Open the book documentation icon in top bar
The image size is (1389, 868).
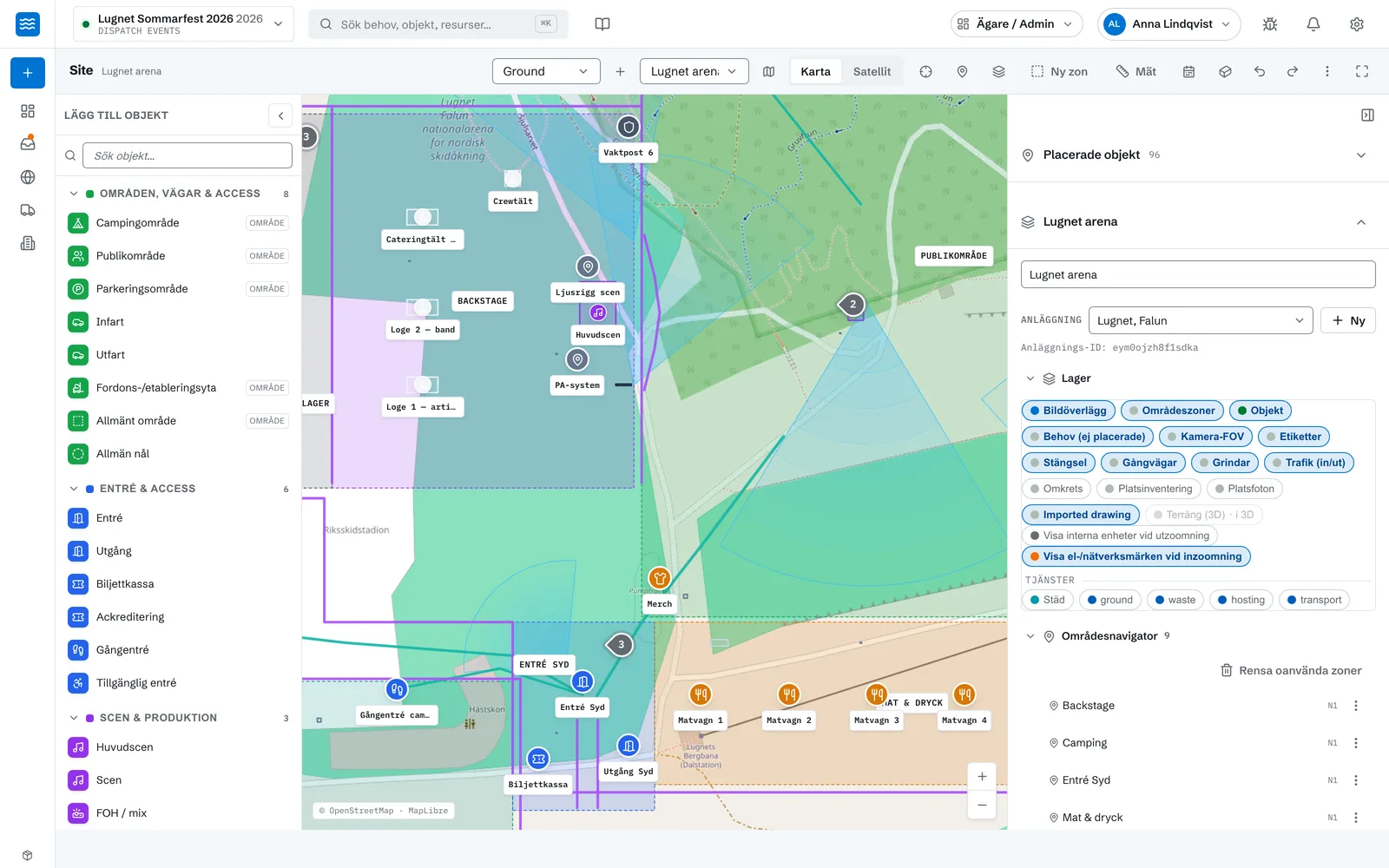(602, 24)
